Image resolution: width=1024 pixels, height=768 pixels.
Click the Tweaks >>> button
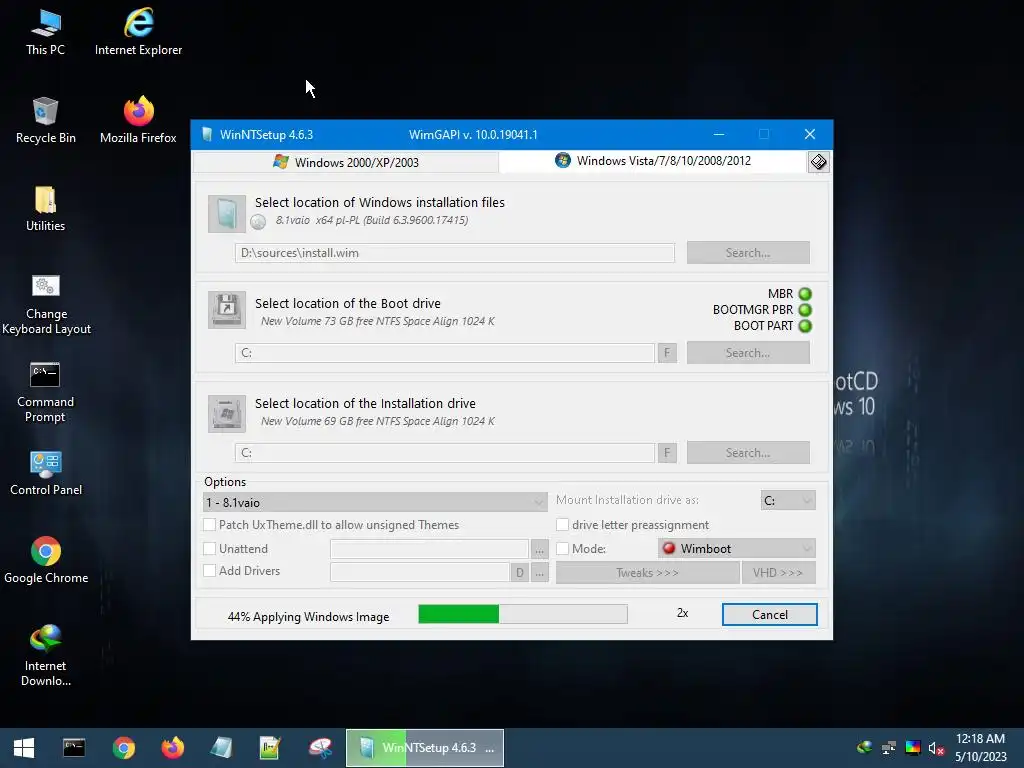[x=647, y=573]
